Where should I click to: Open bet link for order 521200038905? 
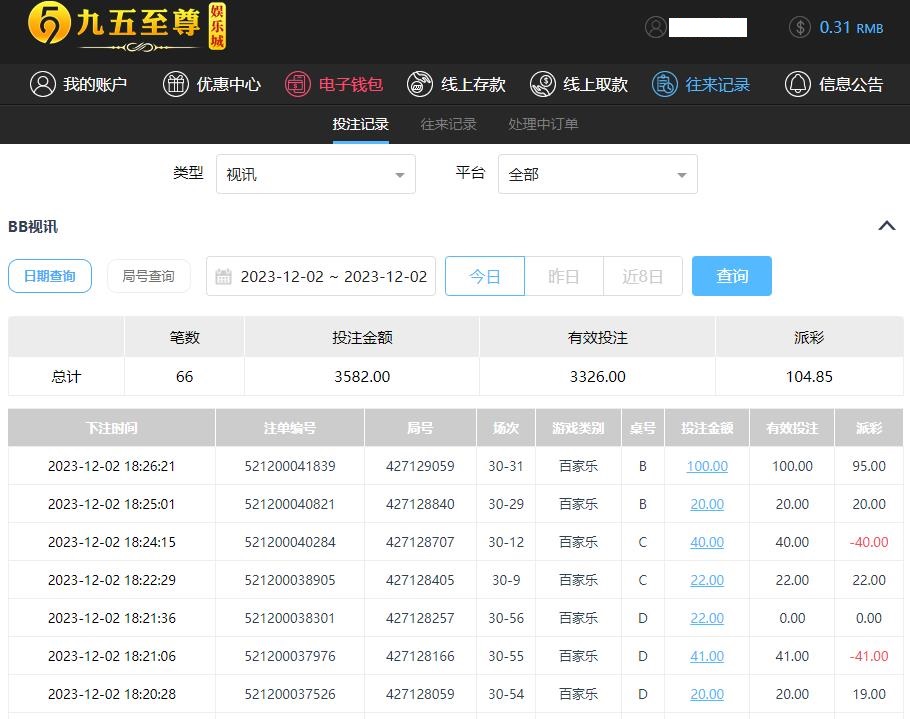click(x=707, y=580)
